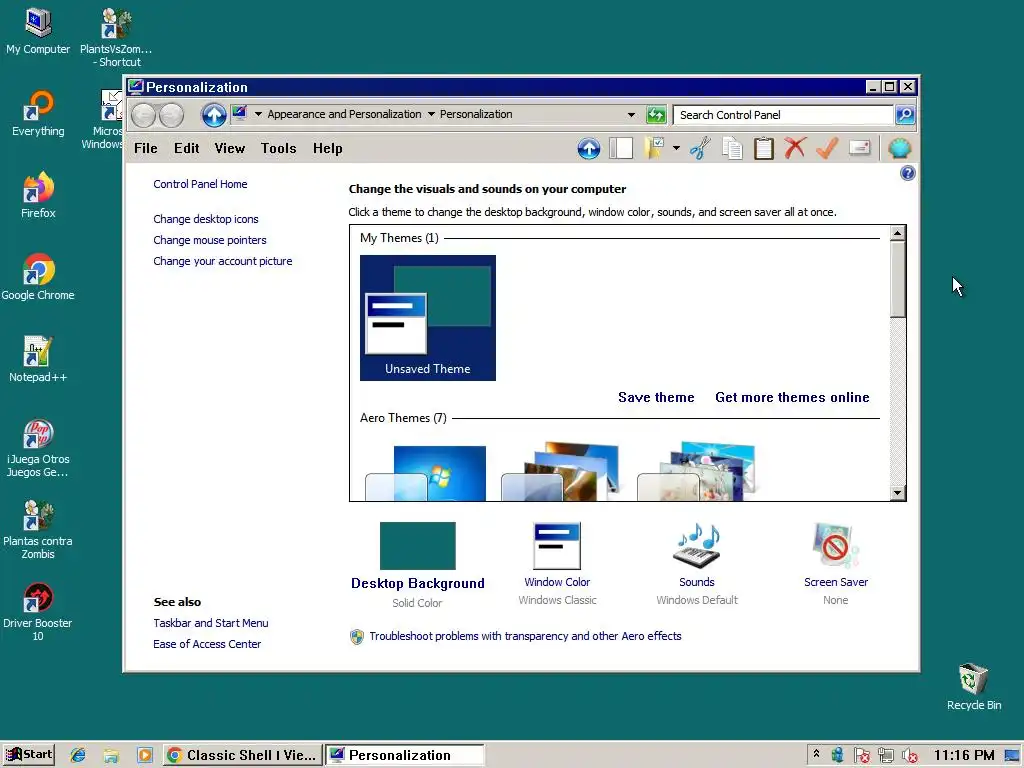
Task: Click the Refresh button beside address bar
Action: coord(656,115)
